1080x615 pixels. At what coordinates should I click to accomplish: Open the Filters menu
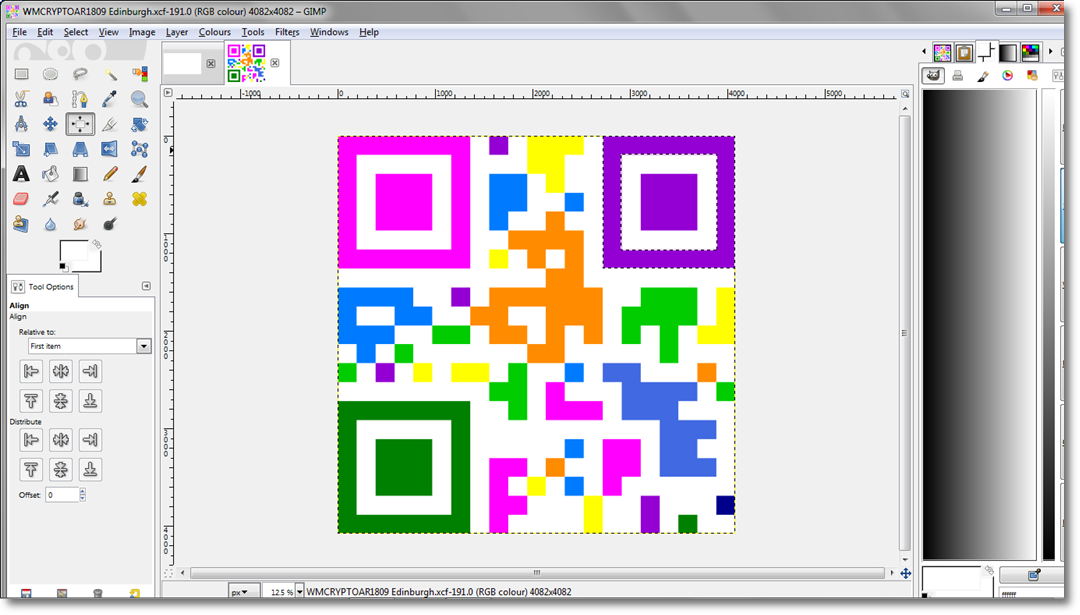click(x=287, y=32)
